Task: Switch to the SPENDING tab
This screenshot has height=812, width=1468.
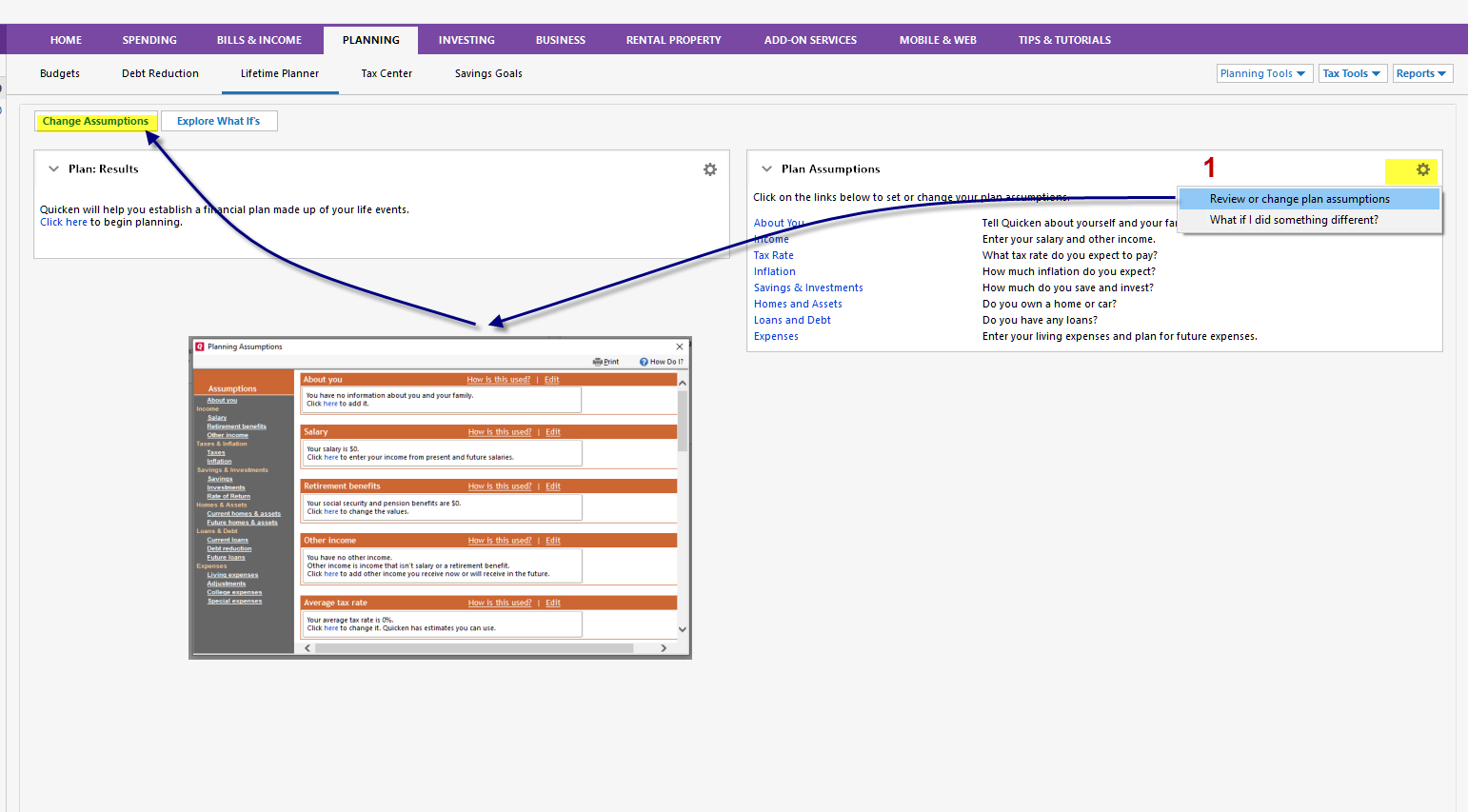Action: (x=149, y=40)
